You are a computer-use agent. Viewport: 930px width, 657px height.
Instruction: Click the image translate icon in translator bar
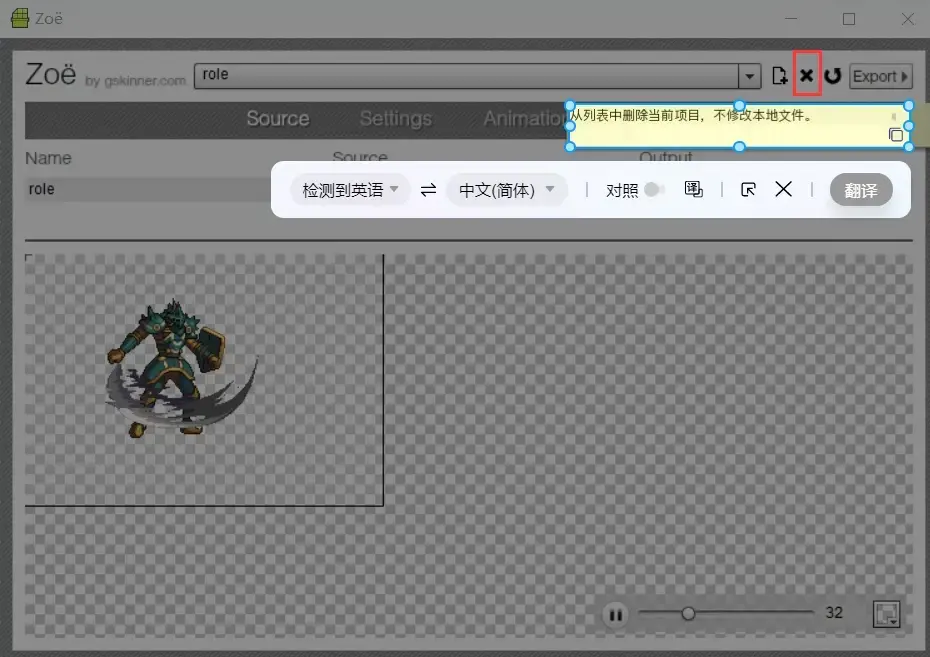click(x=693, y=189)
